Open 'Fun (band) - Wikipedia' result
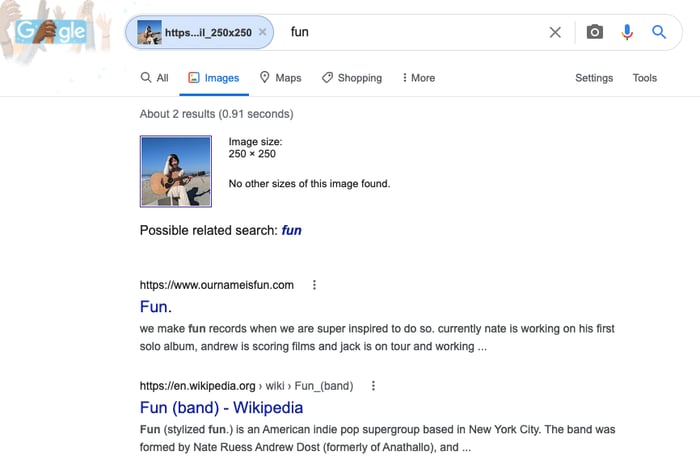This screenshot has width=700, height=468. click(221, 408)
